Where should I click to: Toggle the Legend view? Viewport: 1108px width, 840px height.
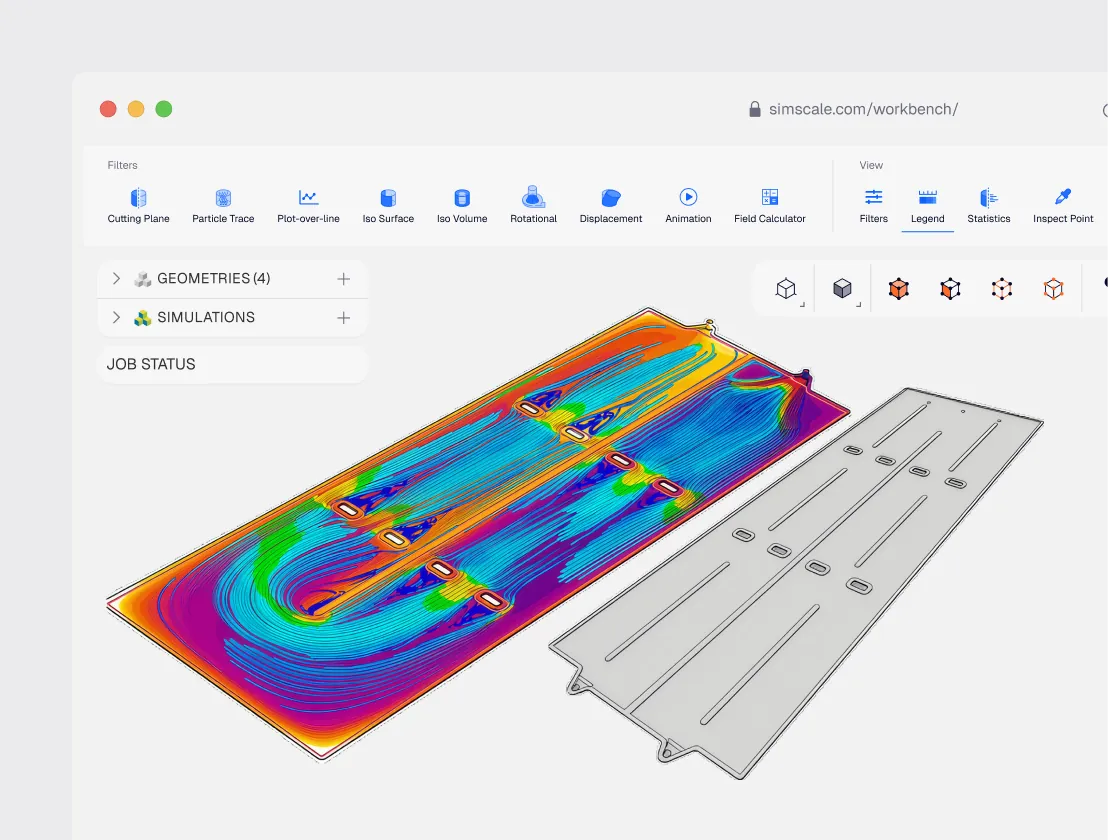(x=927, y=206)
